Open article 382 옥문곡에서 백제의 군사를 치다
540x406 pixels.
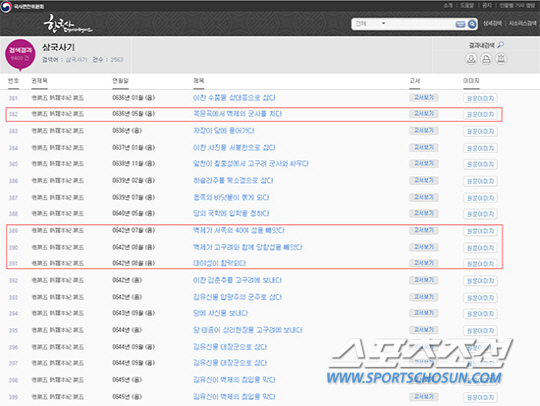click(237, 114)
